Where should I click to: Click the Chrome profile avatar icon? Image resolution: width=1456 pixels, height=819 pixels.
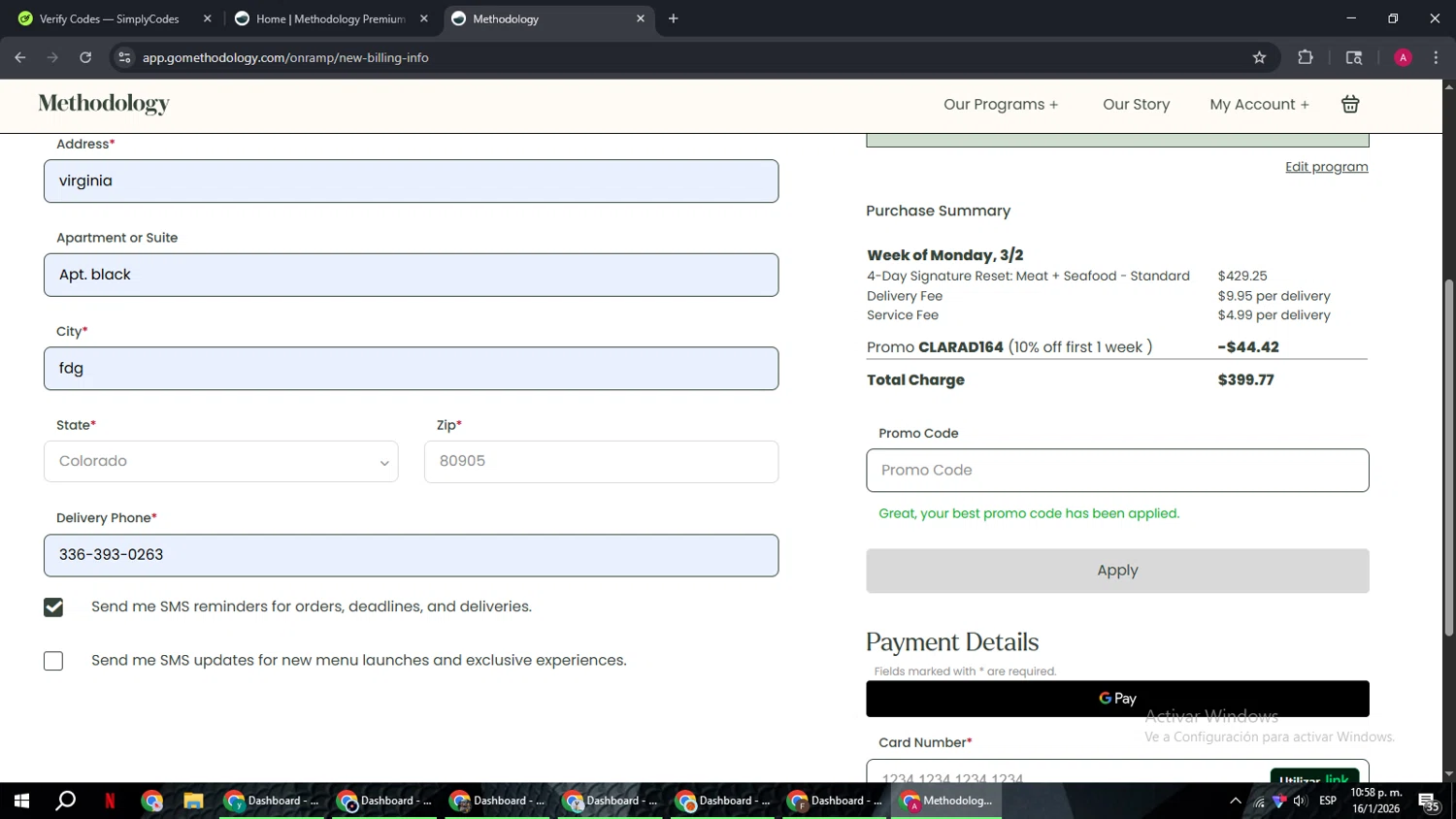click(1403, 57)
